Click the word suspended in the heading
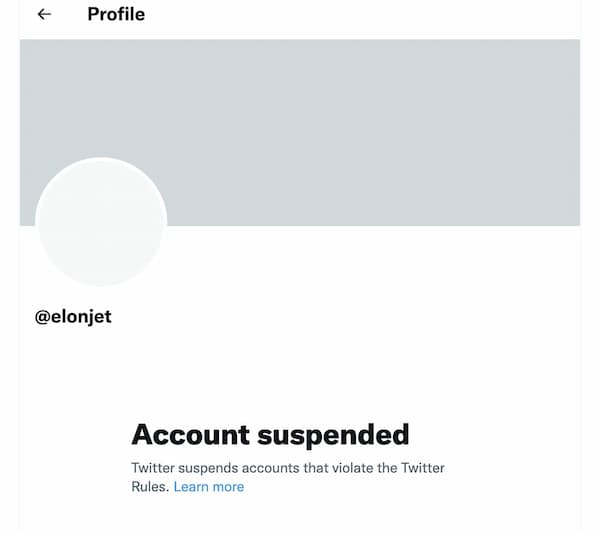The height and width of the screenshot is (533, 600). point(333,435)
